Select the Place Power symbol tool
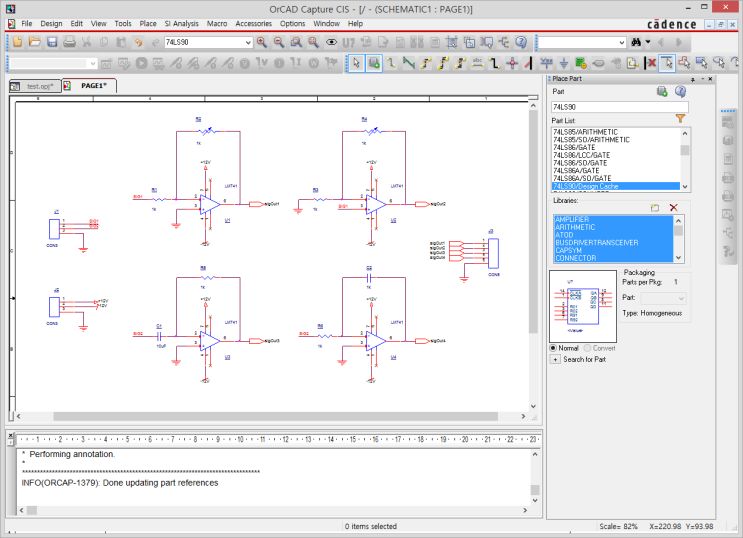Viewport: 743px width, 538px height. [x=546, y=63]
